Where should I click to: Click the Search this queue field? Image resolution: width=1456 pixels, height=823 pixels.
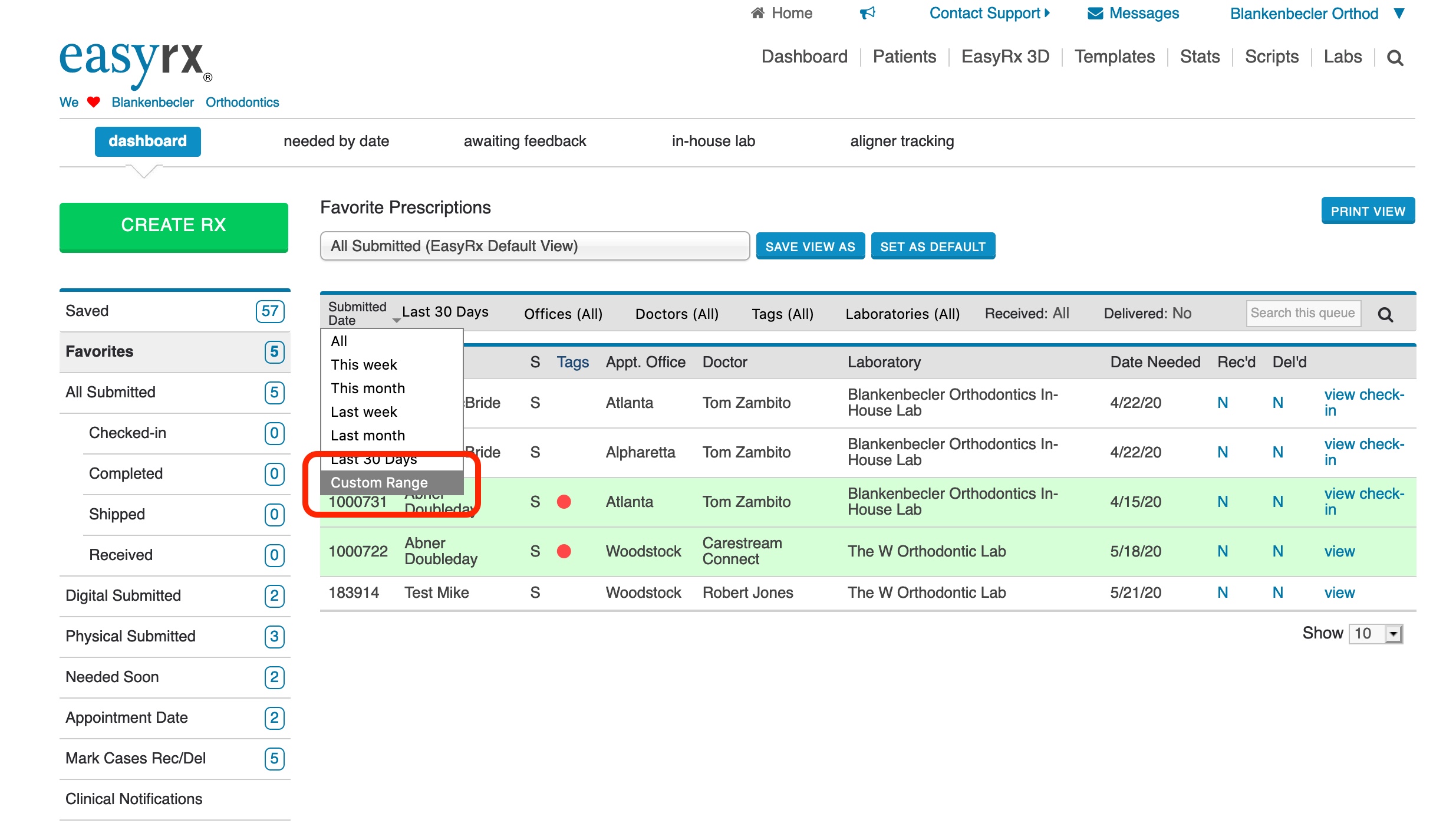1303,313
